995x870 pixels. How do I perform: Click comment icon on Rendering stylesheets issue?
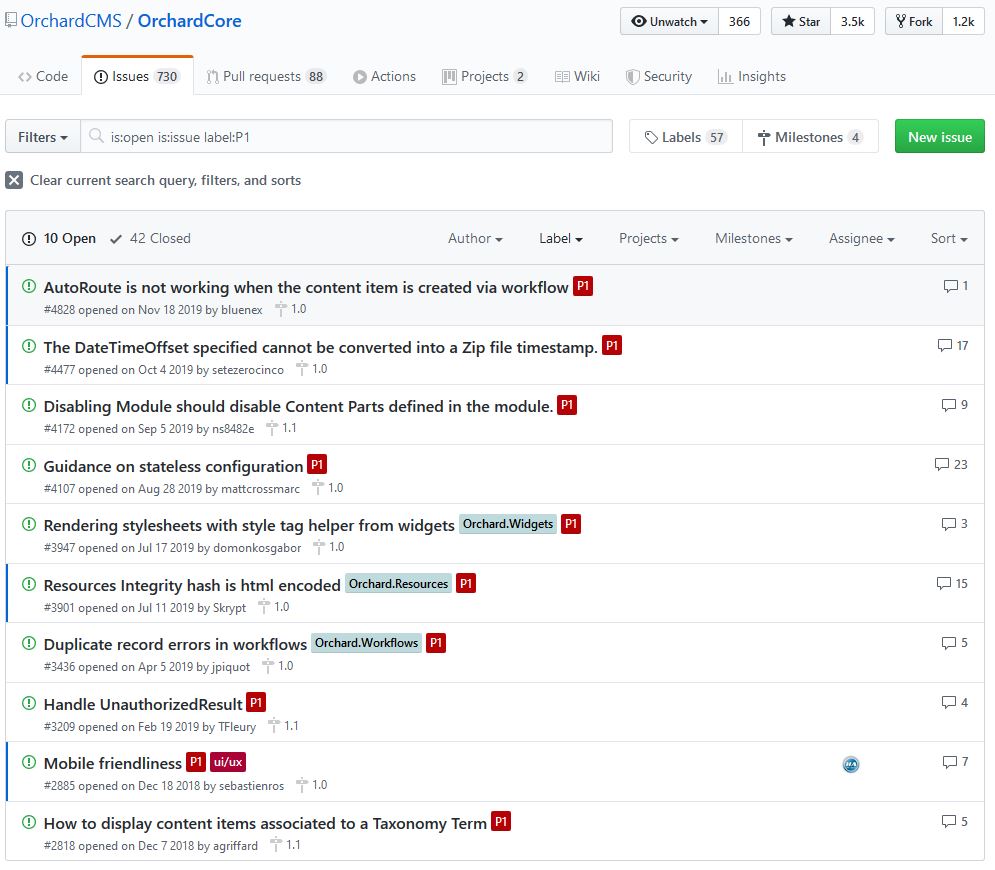[949, 524]
